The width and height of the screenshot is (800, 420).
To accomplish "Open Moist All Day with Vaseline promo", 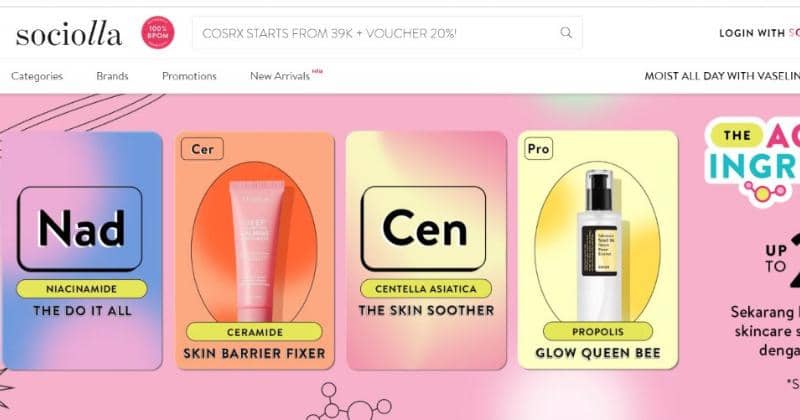I will (722, 76).
